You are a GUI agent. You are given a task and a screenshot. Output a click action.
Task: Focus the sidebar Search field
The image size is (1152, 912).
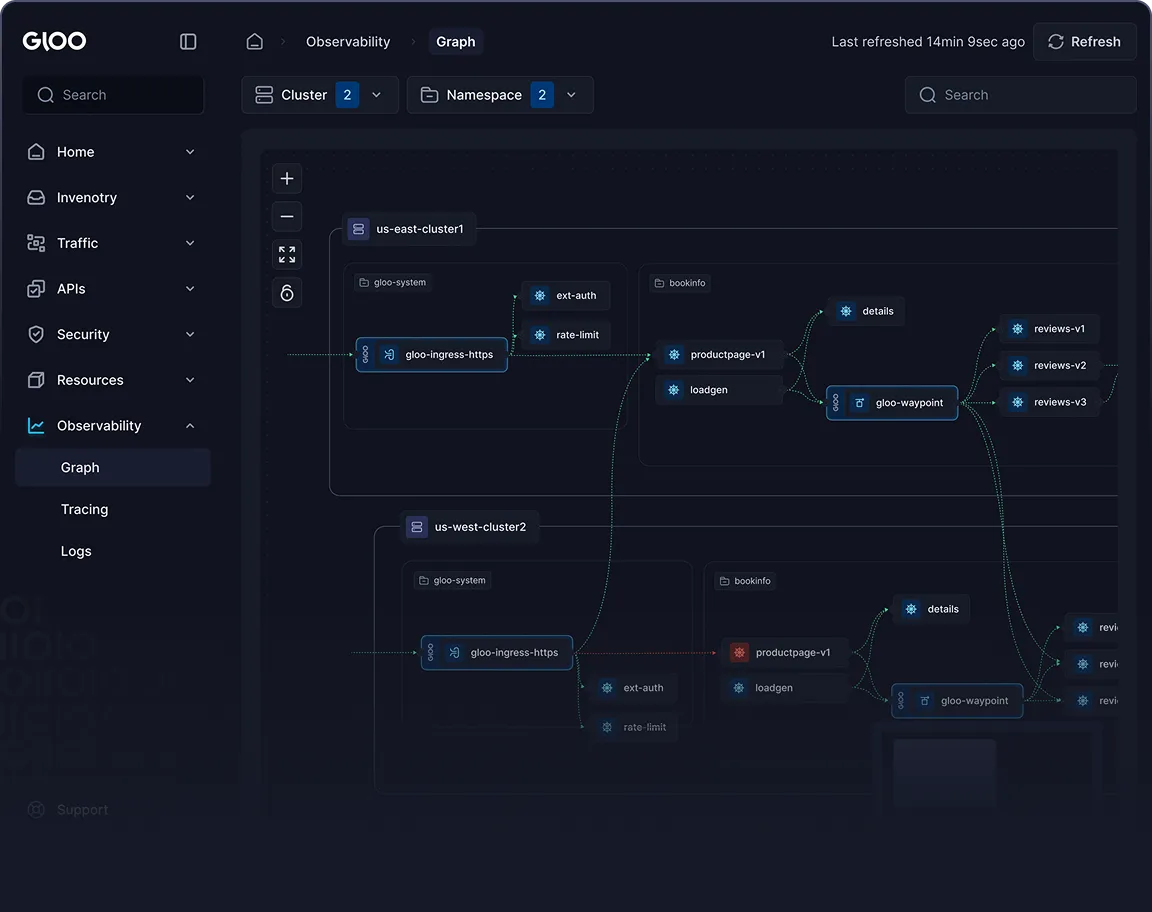pos(113,95)
